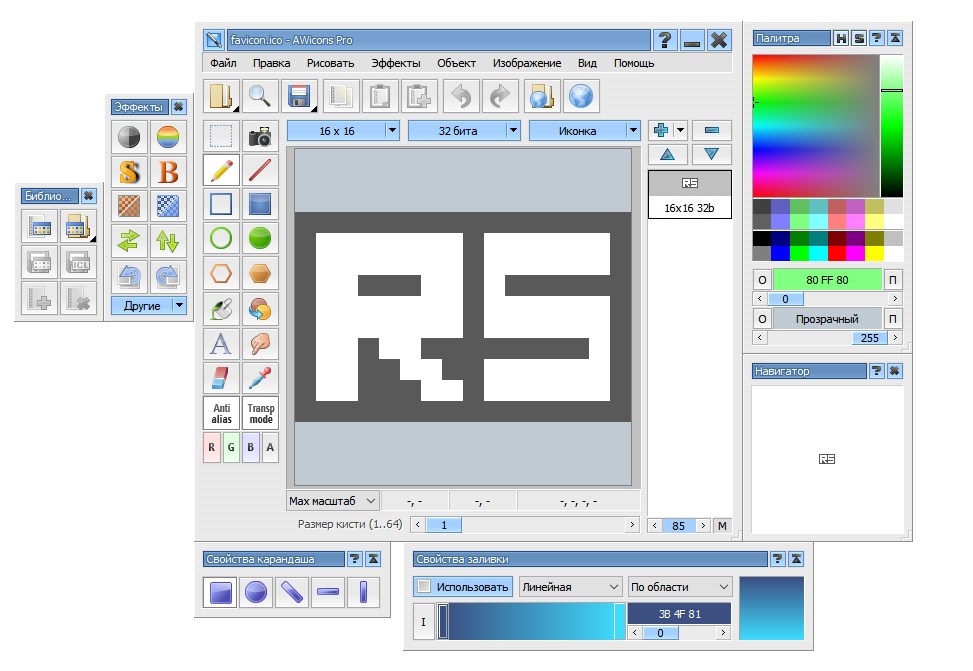Toggle Anti alias mode
The image size is (973, 671).
pyautogui.click(x=220, y=412)
